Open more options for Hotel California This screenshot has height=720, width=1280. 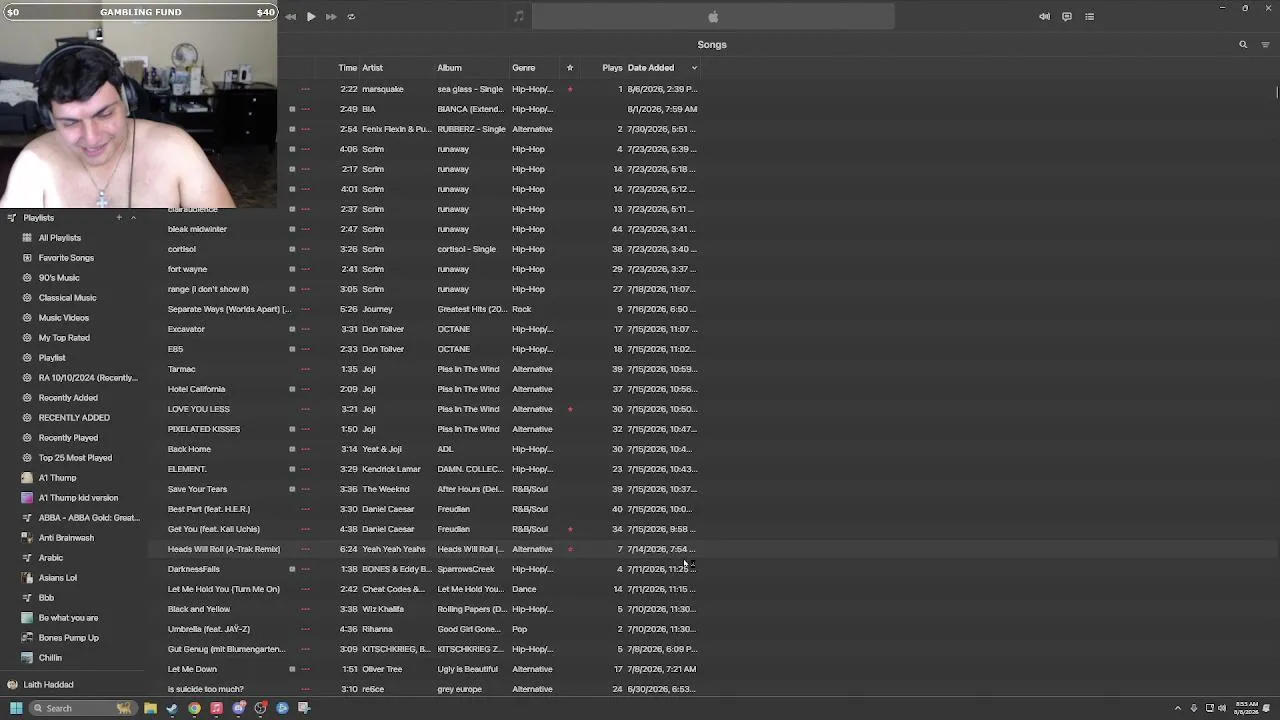(x=305, y=389)
